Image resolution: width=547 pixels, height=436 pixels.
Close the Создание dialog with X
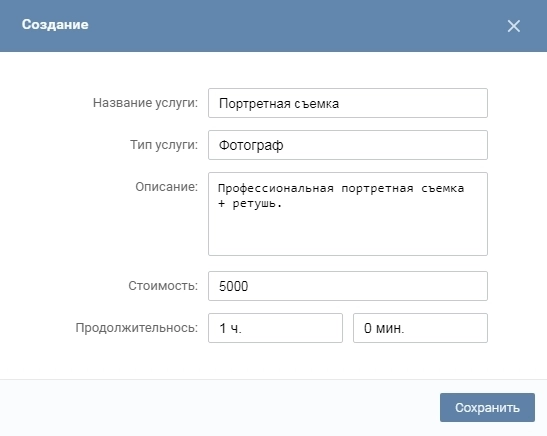(x=514, y=26)
